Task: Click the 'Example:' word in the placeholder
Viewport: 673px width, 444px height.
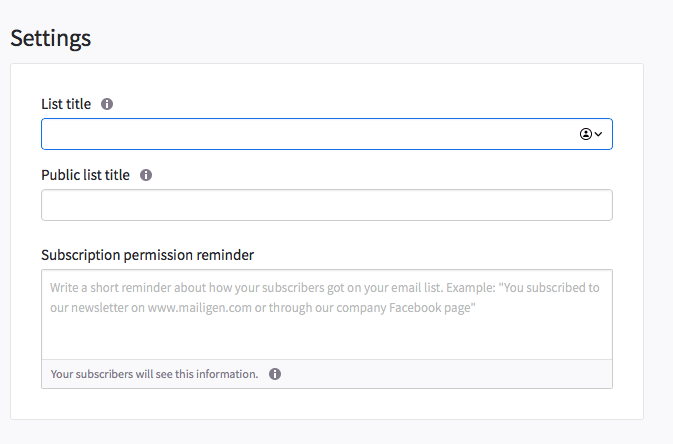Action: [x=470, y=287]
